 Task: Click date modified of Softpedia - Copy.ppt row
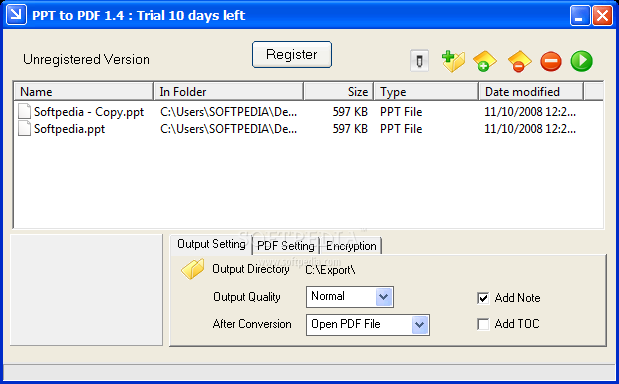(x=530, y=112)
